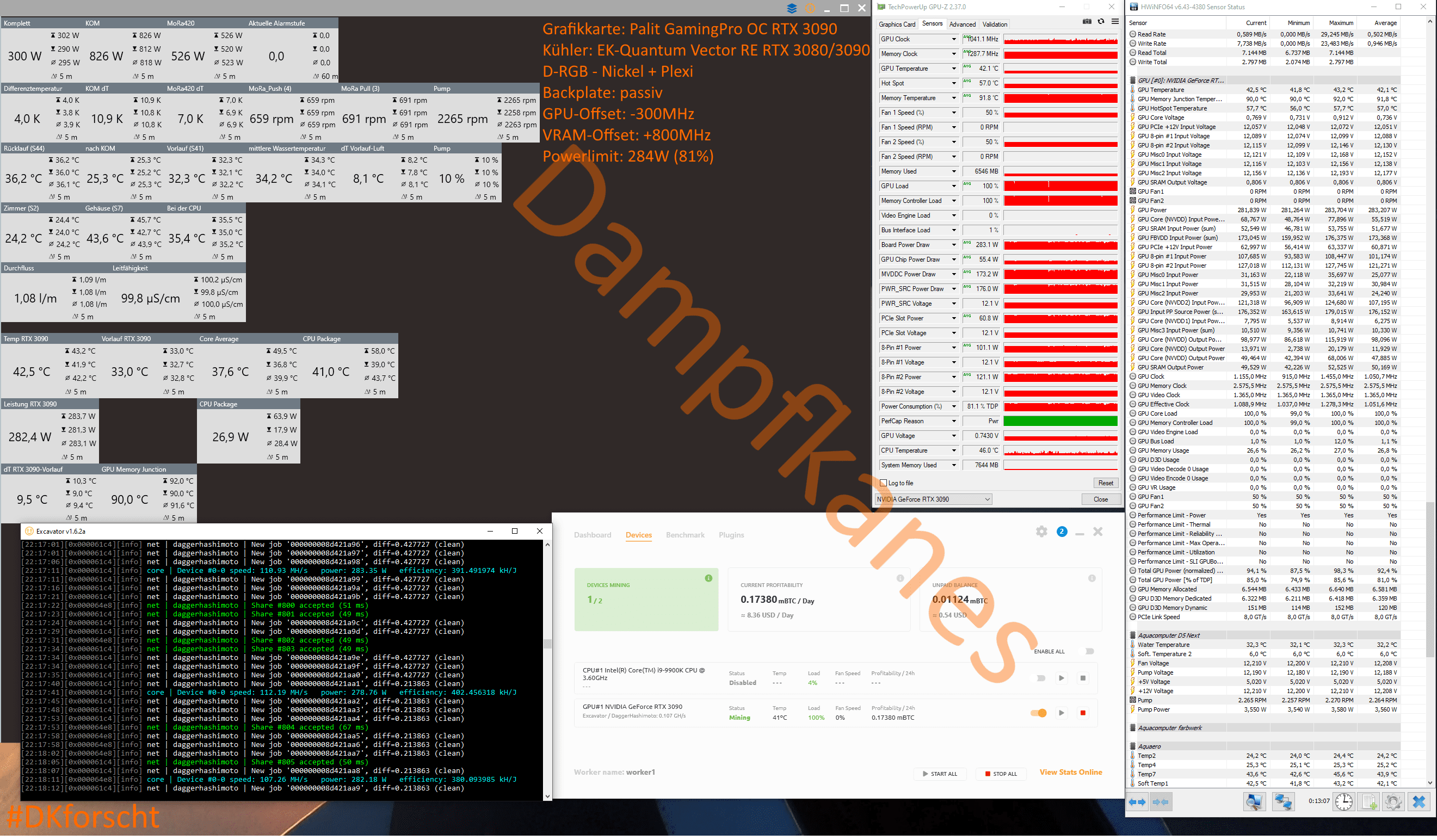Take a GPU-Z screenshot with camera icon
This screenshot has width=1437, height=840.
tap(1087, 22)
